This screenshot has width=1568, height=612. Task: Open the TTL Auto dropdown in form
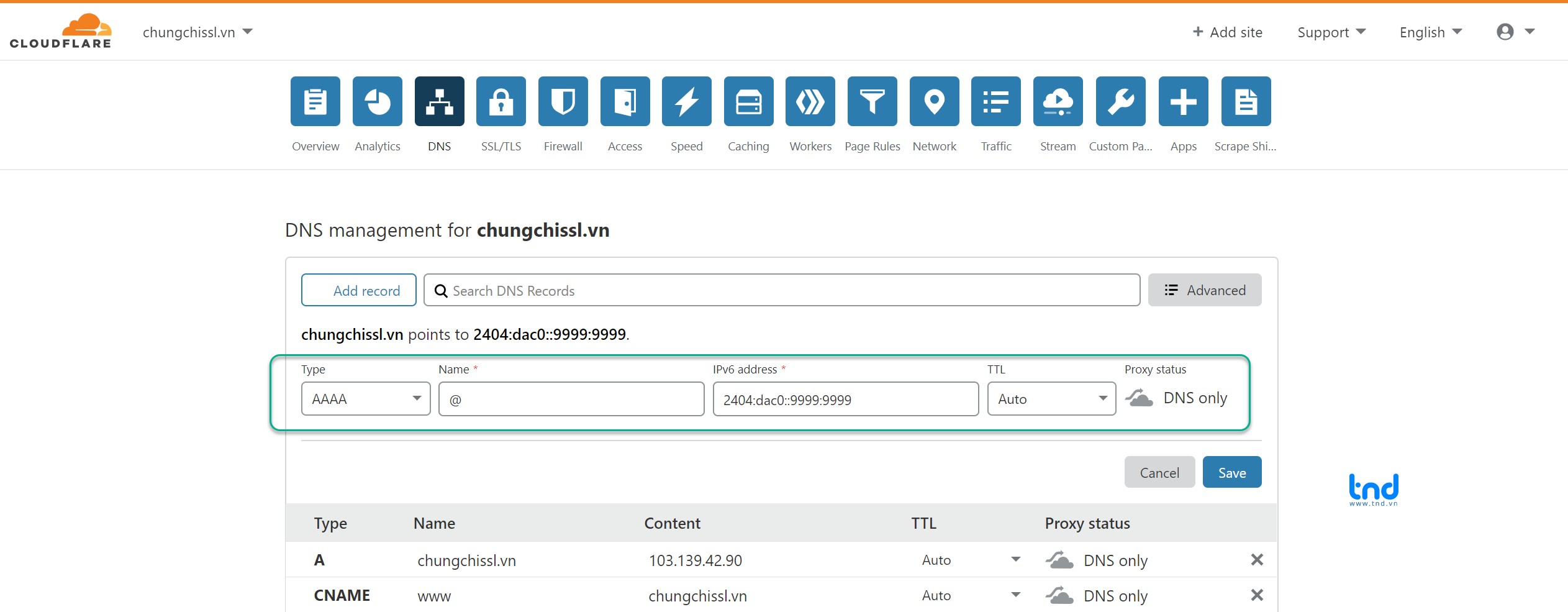click(x=1051, y=399)
